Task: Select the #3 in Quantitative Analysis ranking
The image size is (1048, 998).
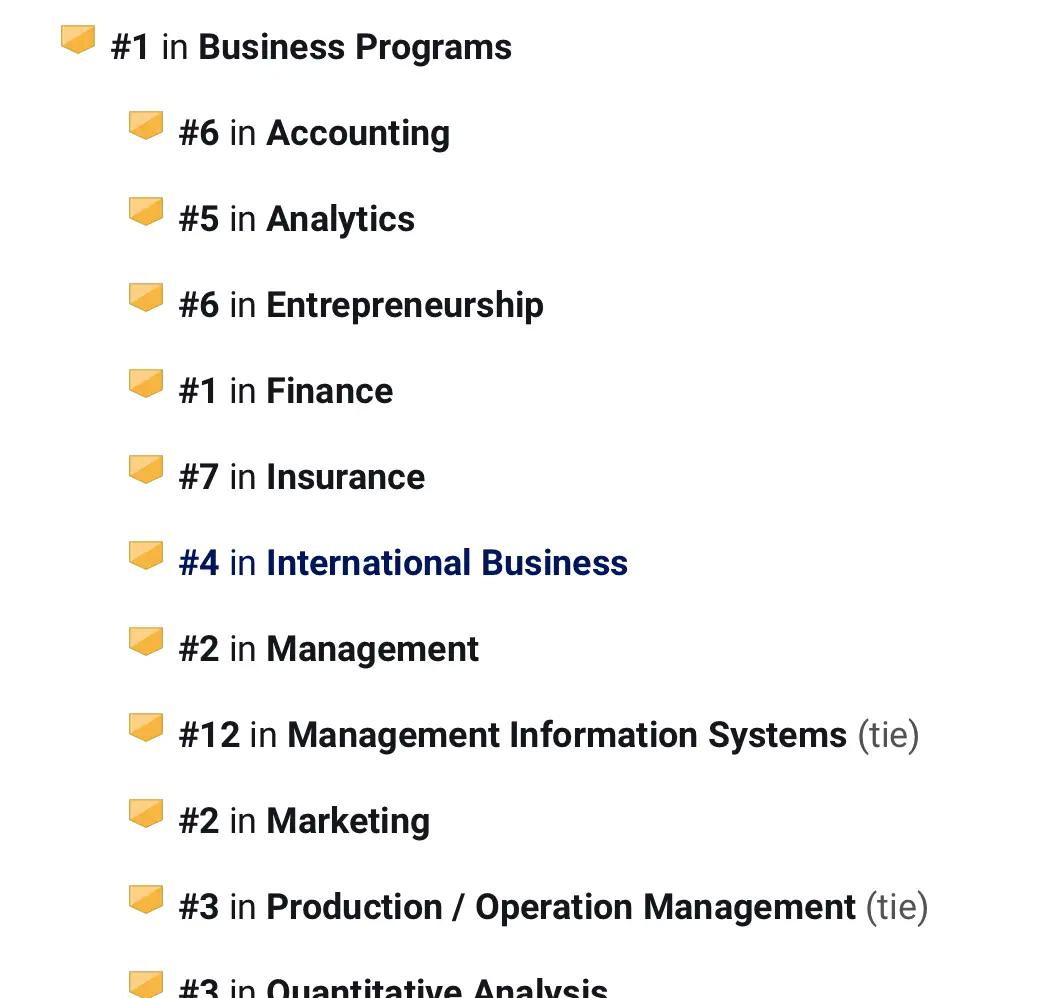Action: 393,987
